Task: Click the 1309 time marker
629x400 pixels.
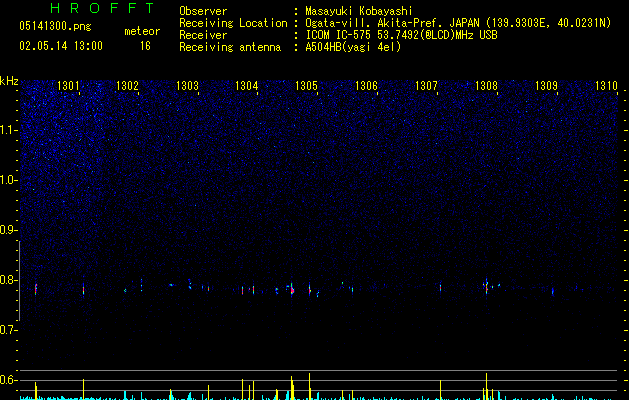Action: click(x=546, y=86)
